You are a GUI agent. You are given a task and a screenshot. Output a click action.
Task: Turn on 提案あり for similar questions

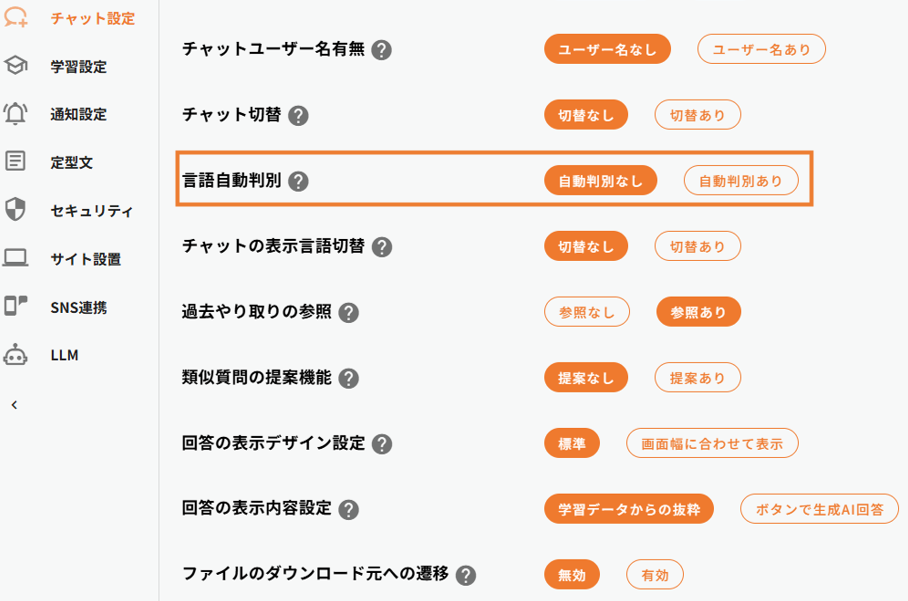pos(697,378)
